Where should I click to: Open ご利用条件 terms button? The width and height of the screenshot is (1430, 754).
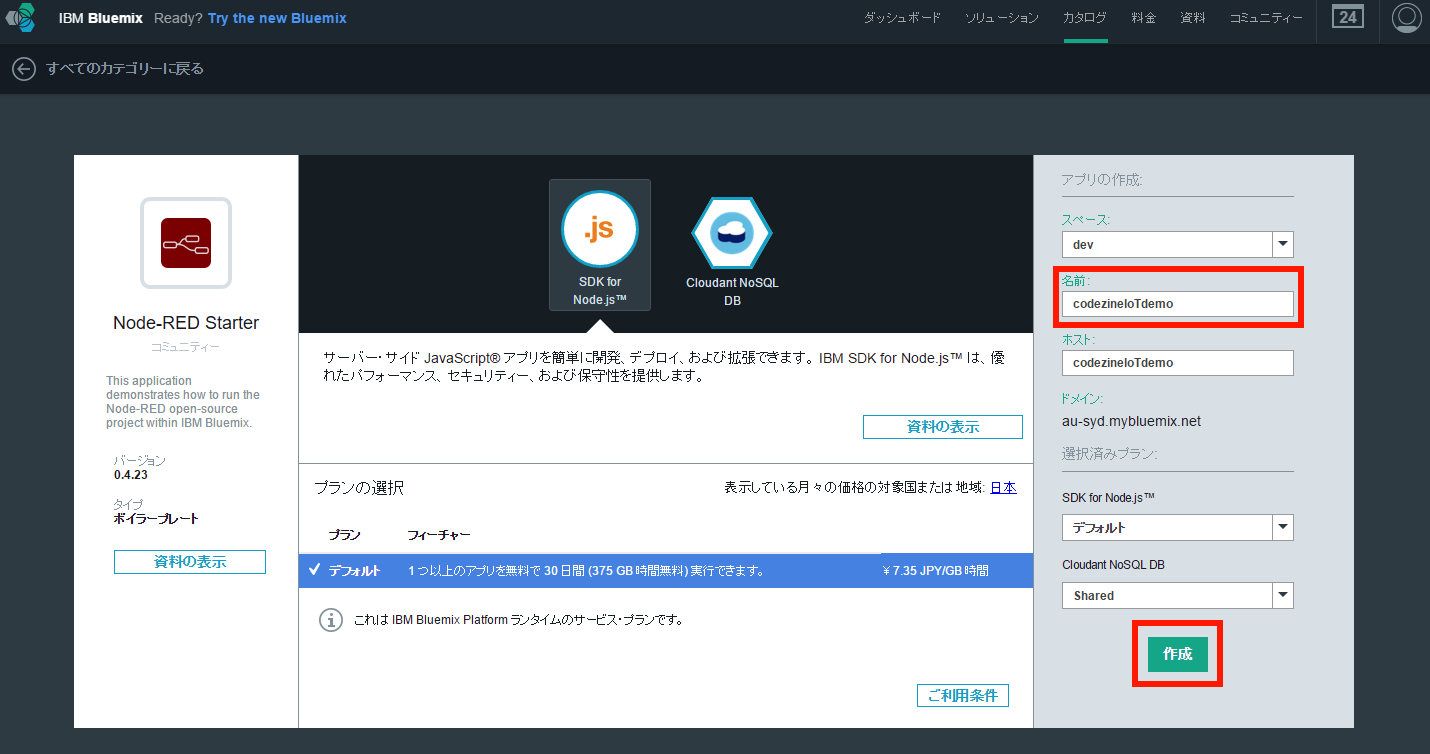[962, 696]
